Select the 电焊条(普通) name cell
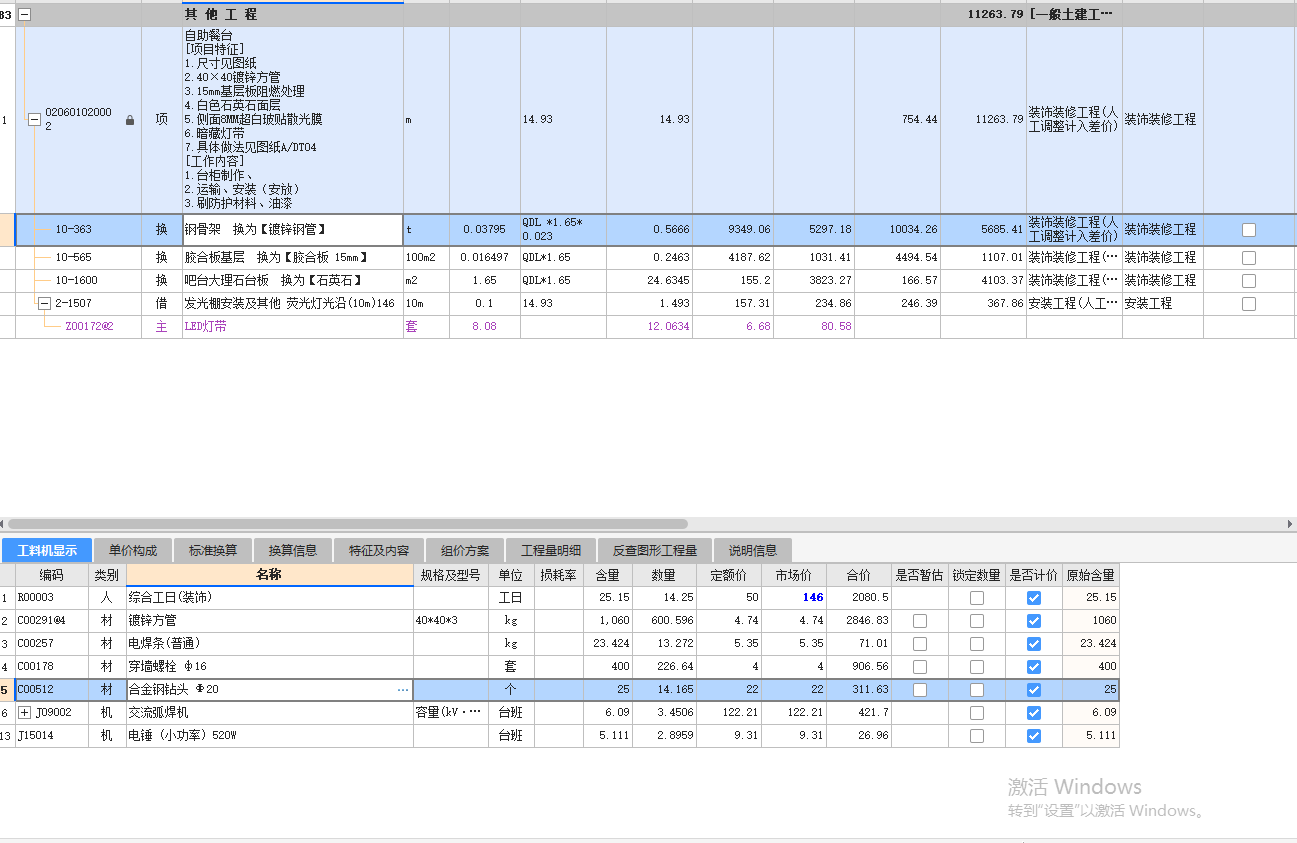The width and height of the screenshot is (1297, 843). 270,644
